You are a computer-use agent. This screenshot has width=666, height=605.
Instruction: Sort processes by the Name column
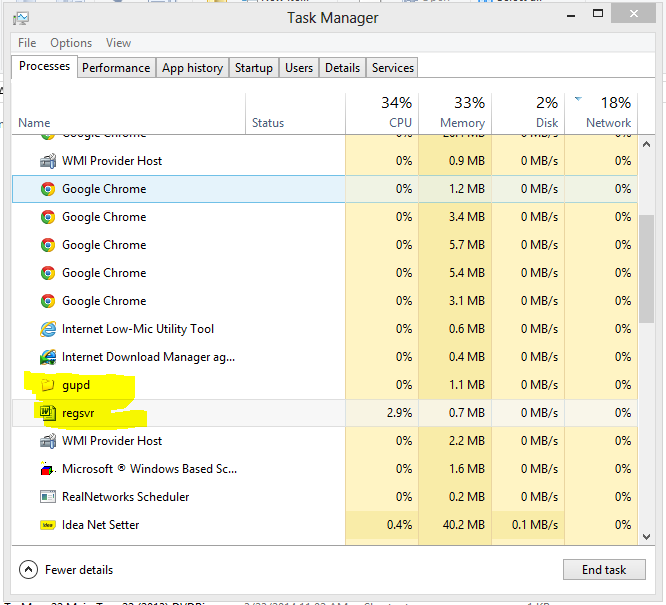tap(129, 113)
